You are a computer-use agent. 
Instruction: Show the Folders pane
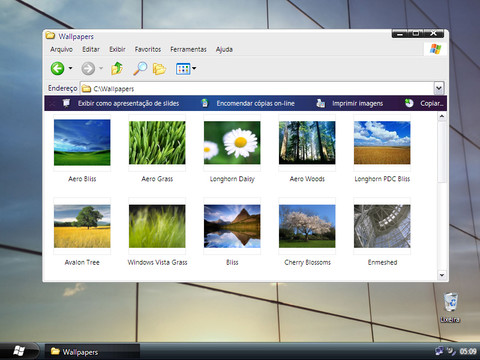(x=159, y=69)
